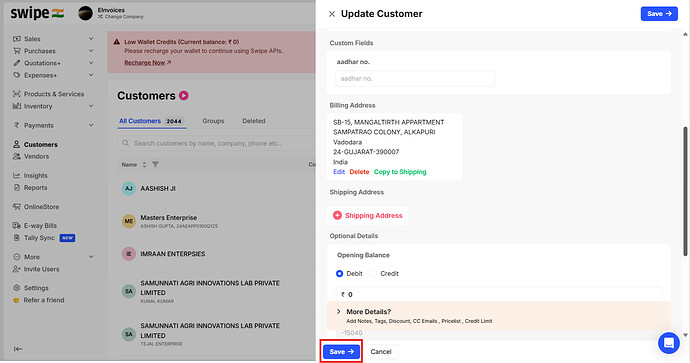Click the swipe logo
The width and height of the screenshot is (690, 363).
click(x=37, y=14)
